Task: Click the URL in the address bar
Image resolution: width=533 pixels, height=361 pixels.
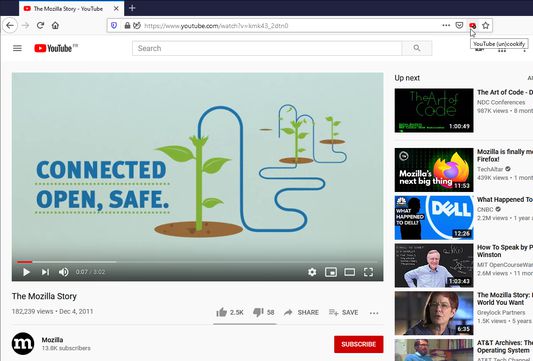Action: (217, 25)
